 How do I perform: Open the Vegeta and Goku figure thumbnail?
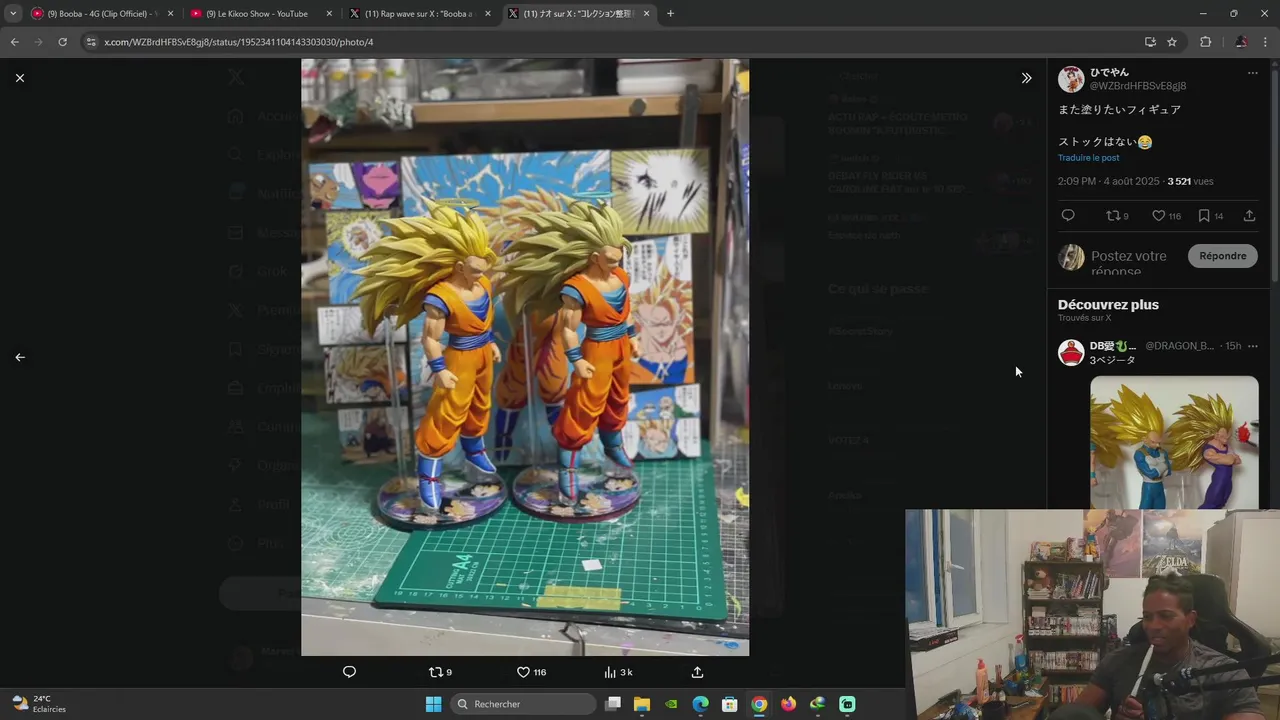pos(1174,443)
